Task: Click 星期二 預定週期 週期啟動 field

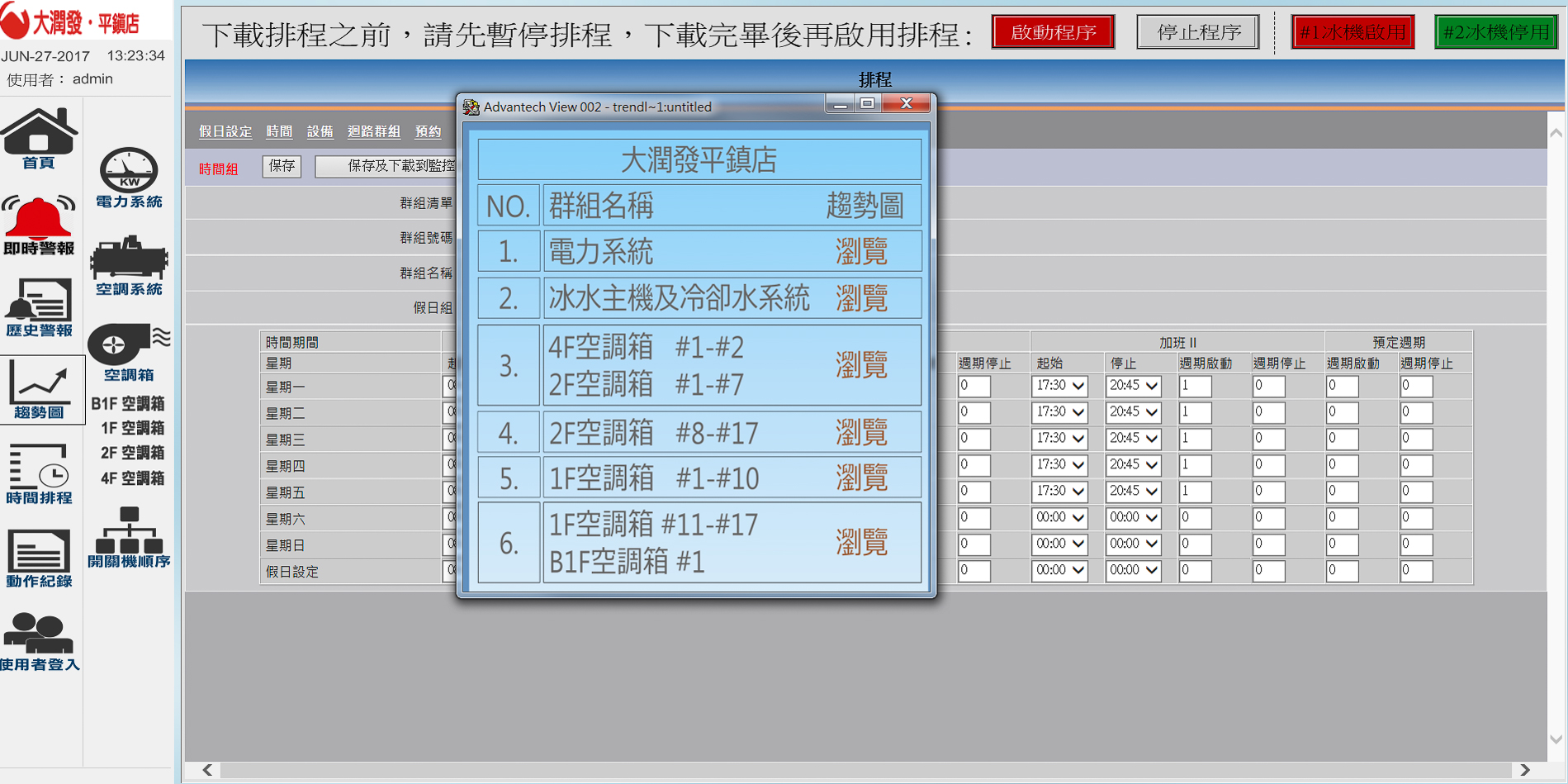Action: pos(1342,412)
